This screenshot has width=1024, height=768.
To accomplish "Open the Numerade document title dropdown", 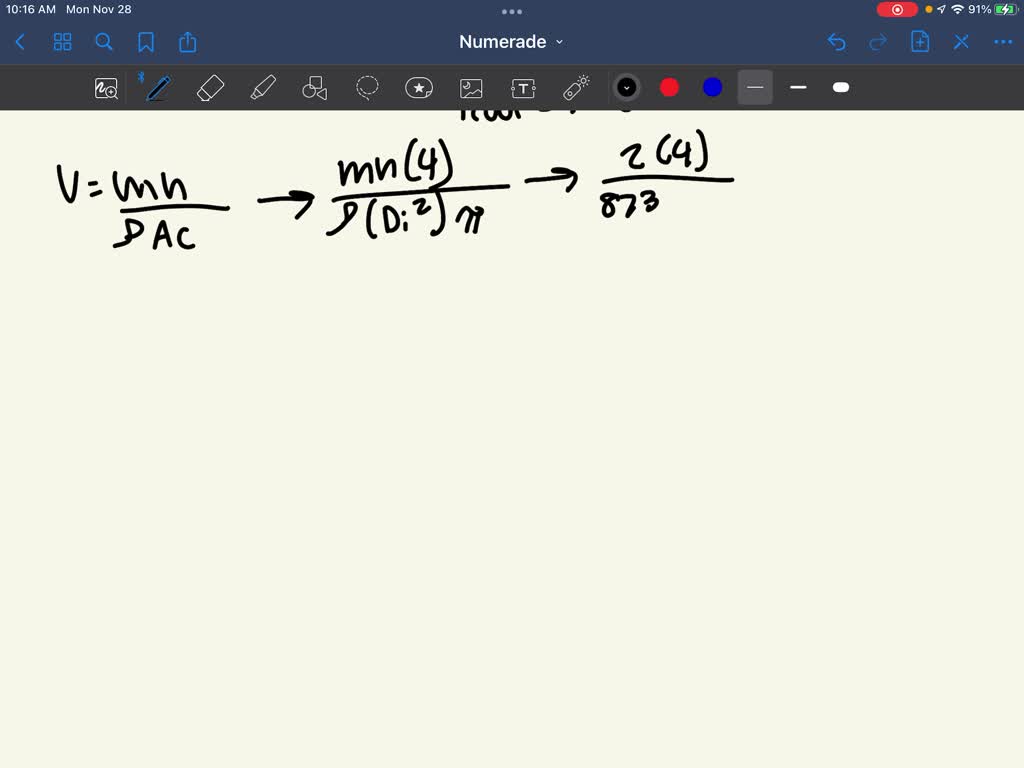I will click(x=511, y=42).
